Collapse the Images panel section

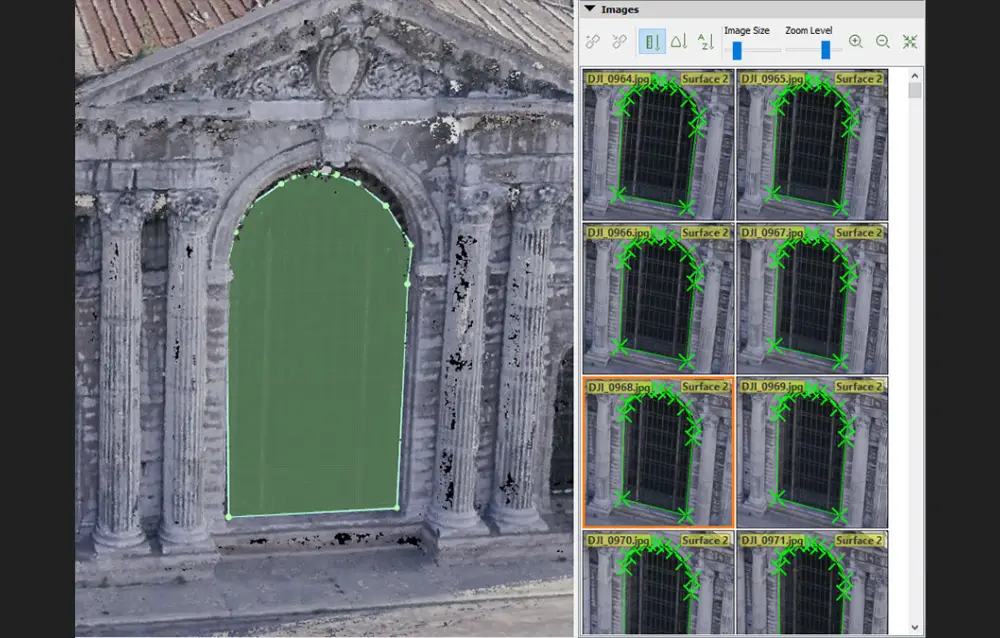[590, 9]
